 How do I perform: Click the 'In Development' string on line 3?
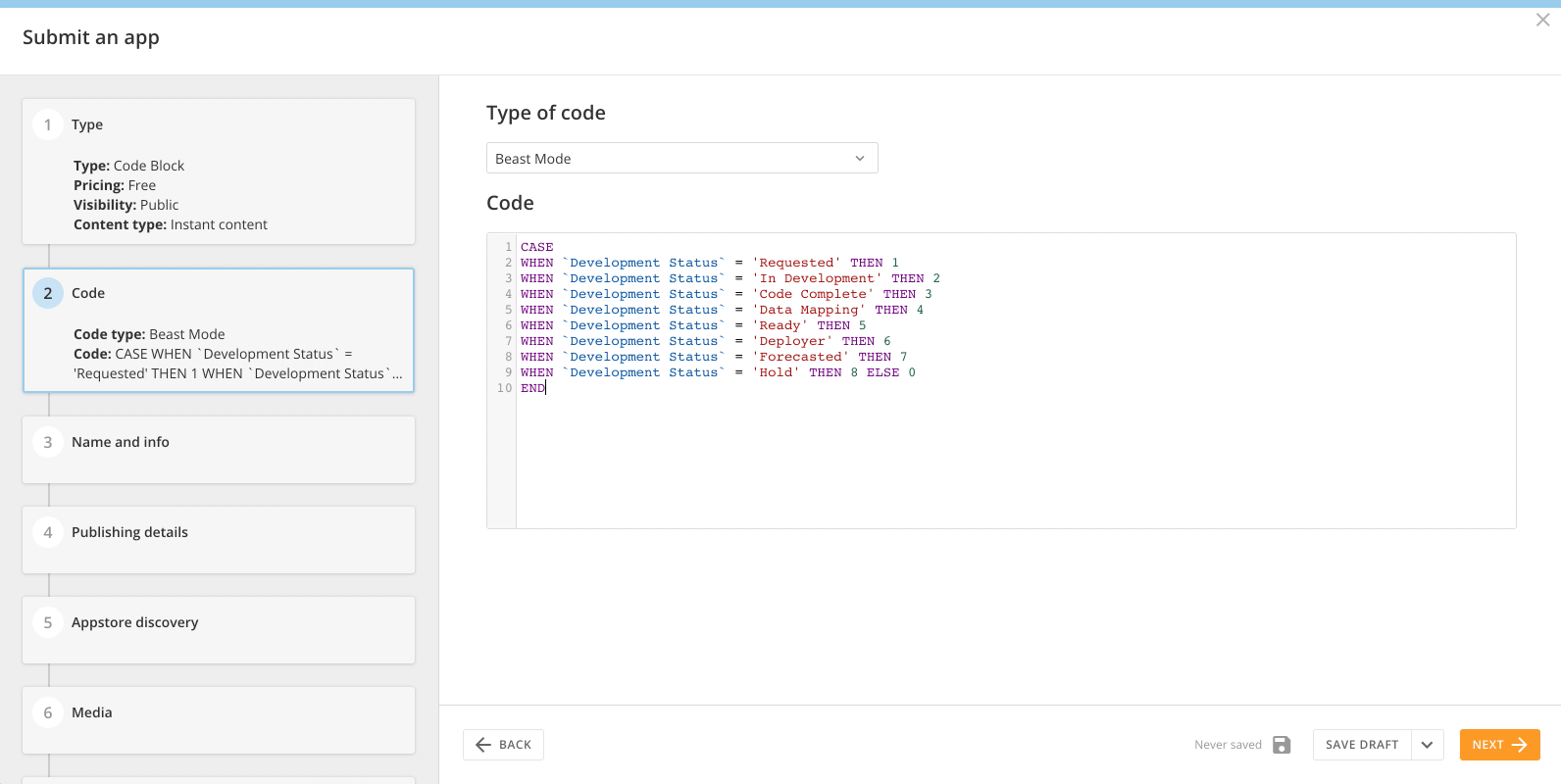tap(817, 278)
